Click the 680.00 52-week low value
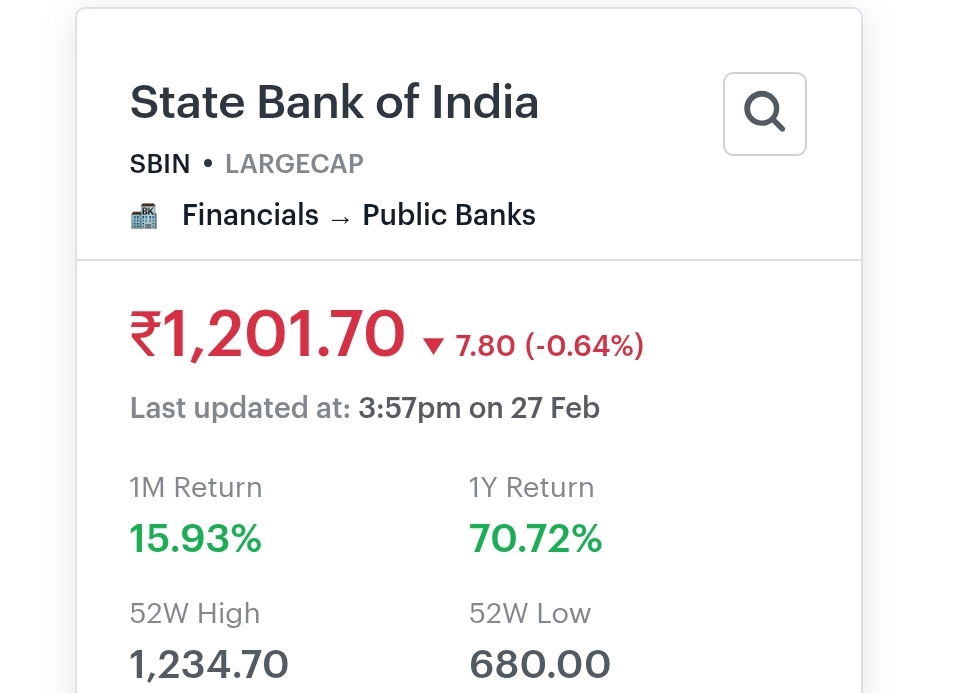 click(x=539, y=663)
